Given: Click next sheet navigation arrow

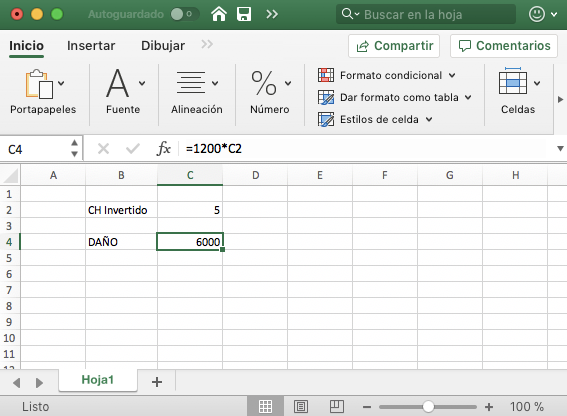Looking at the screenshot, I should tap(39, 382).
